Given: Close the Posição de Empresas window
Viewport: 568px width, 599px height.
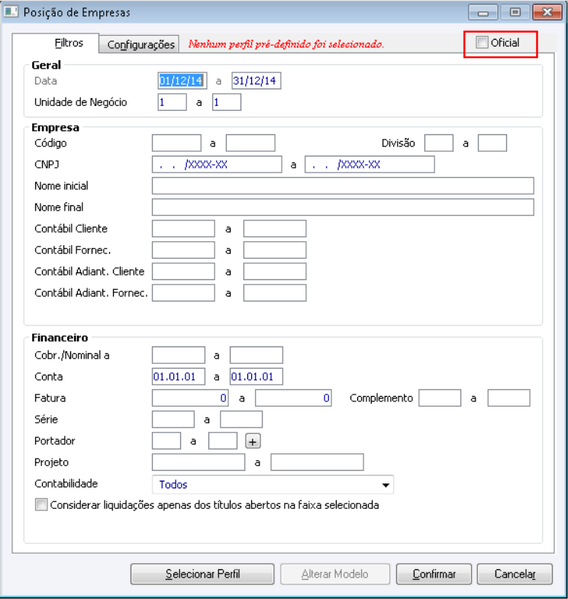Looking at the screenshot, I should (547, 13).
